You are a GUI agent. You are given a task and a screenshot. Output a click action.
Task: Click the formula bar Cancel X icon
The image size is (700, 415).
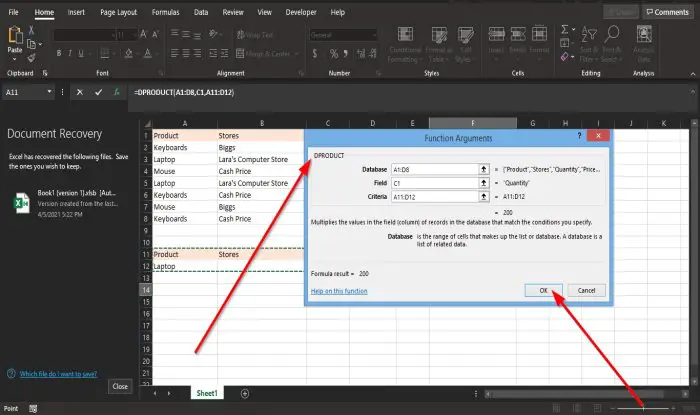click(x=79, y=92)
